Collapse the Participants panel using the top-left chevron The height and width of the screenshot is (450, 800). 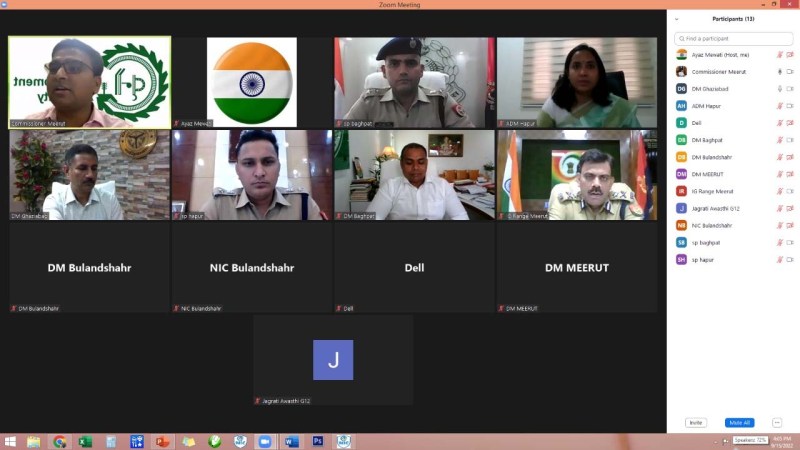coord(677,19)
